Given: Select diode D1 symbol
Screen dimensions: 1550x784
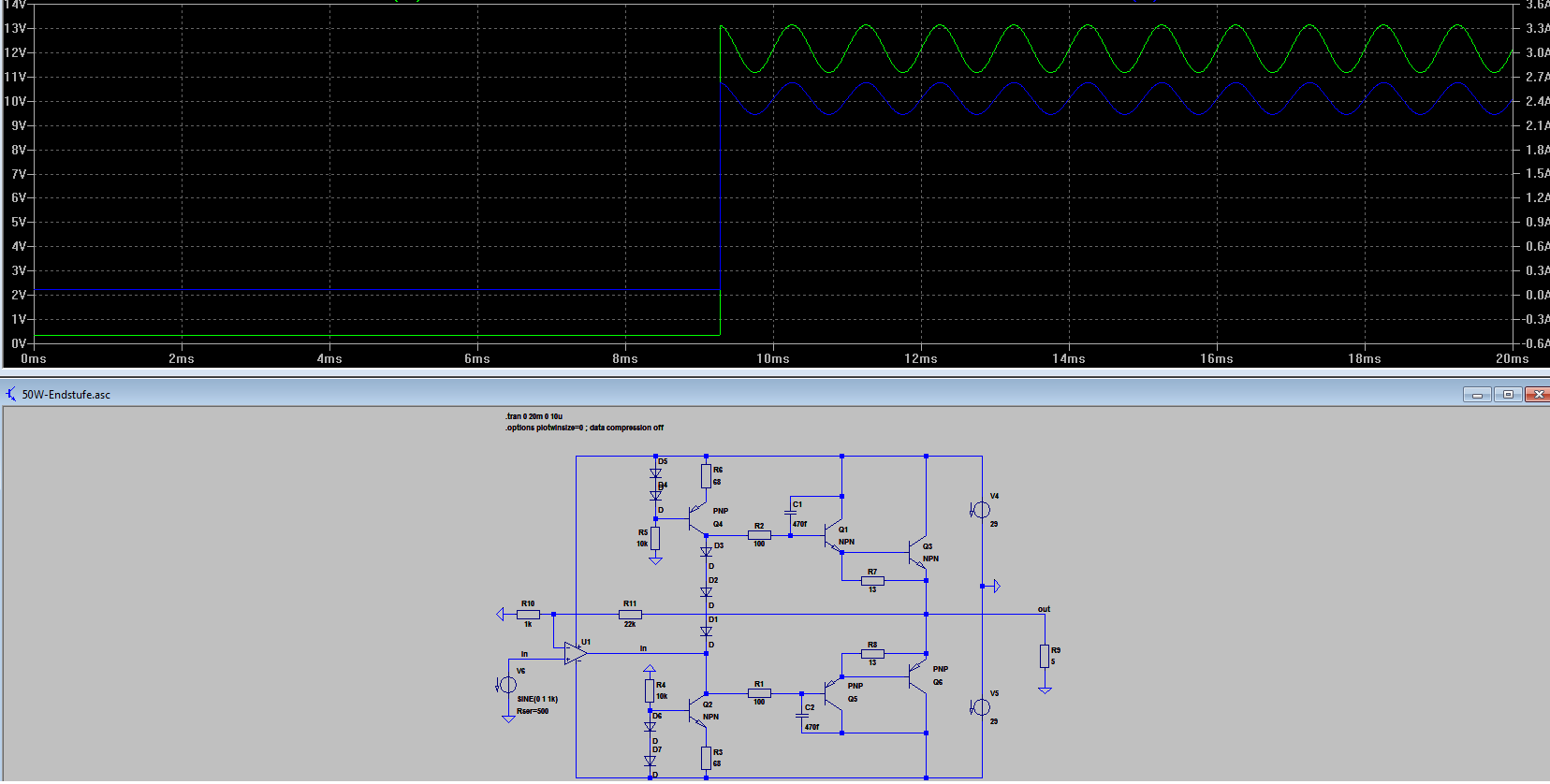Looking at the screenshot, I should click(707, 632).
